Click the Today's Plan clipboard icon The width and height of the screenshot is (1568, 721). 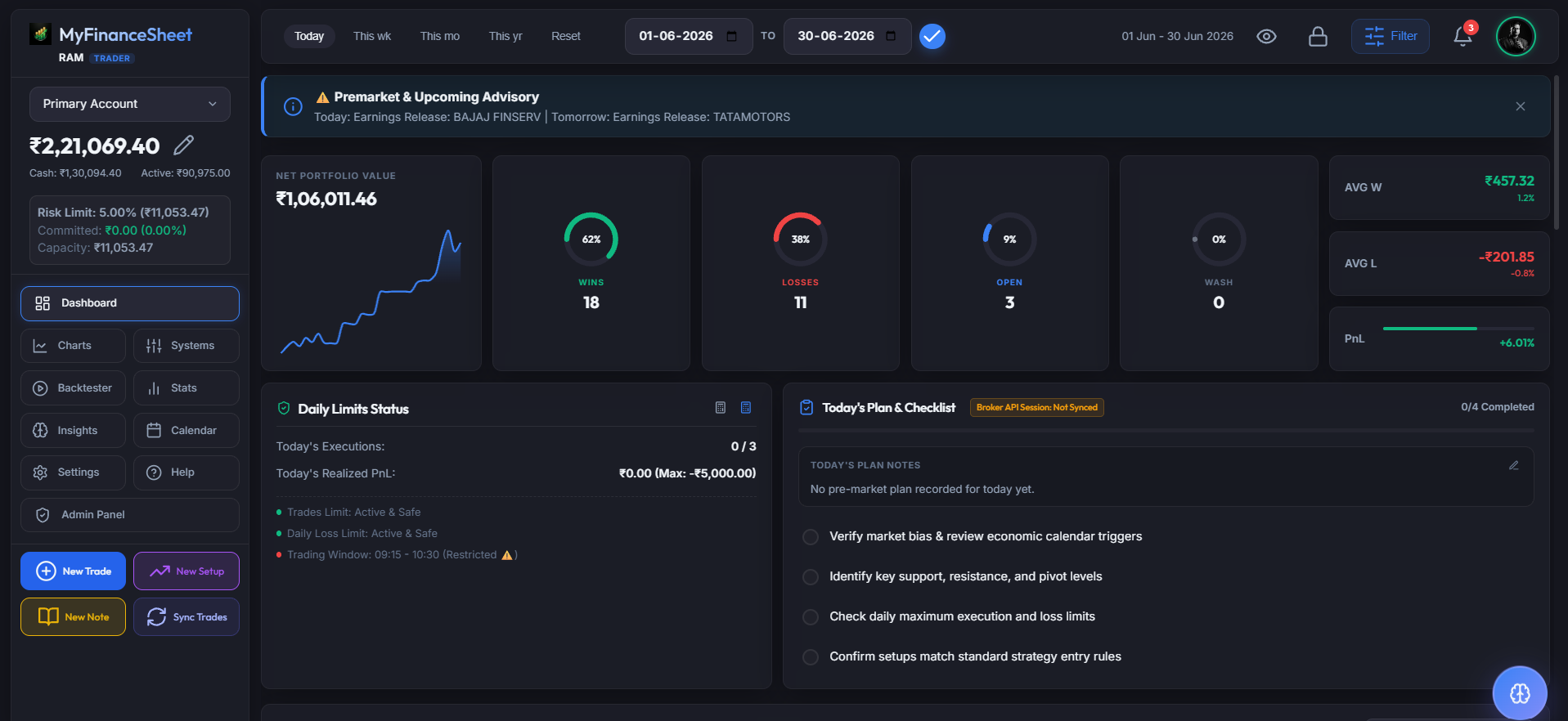point(806,407)
